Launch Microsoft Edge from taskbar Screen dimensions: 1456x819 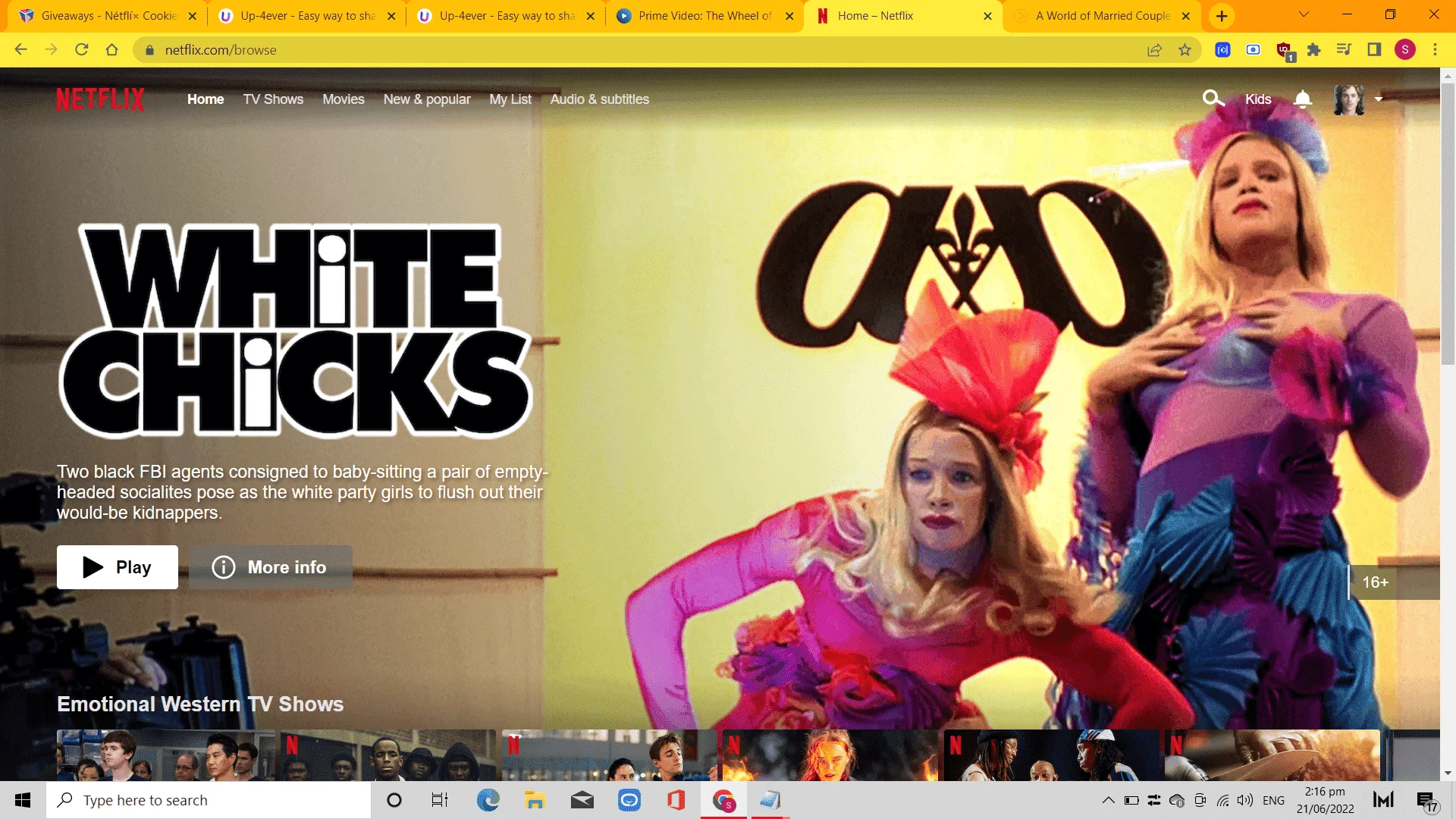488,800
